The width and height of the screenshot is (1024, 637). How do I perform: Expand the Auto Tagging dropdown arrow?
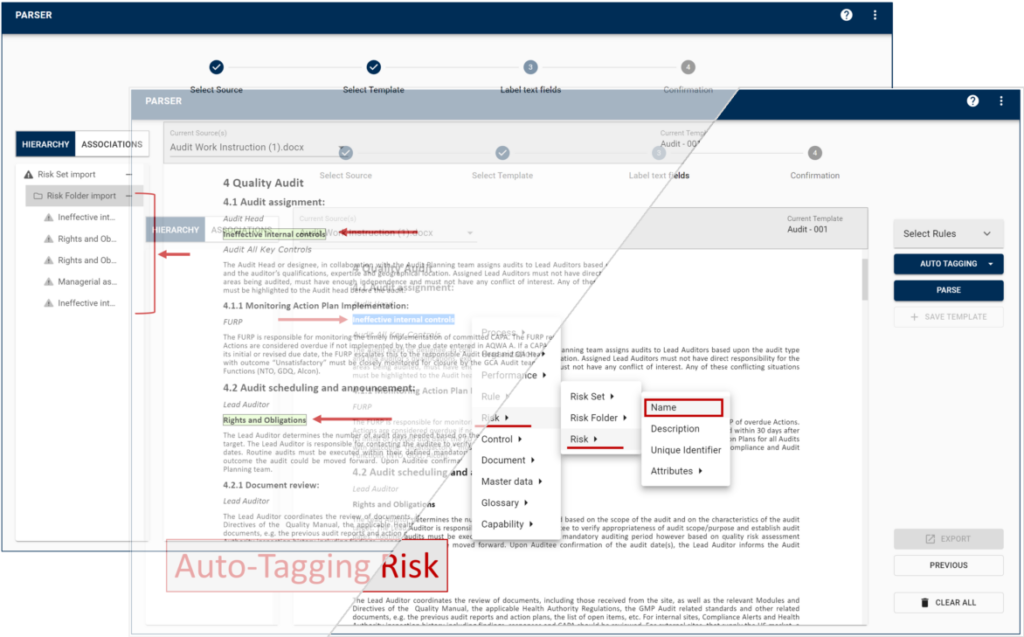click(x=990, y=264)
